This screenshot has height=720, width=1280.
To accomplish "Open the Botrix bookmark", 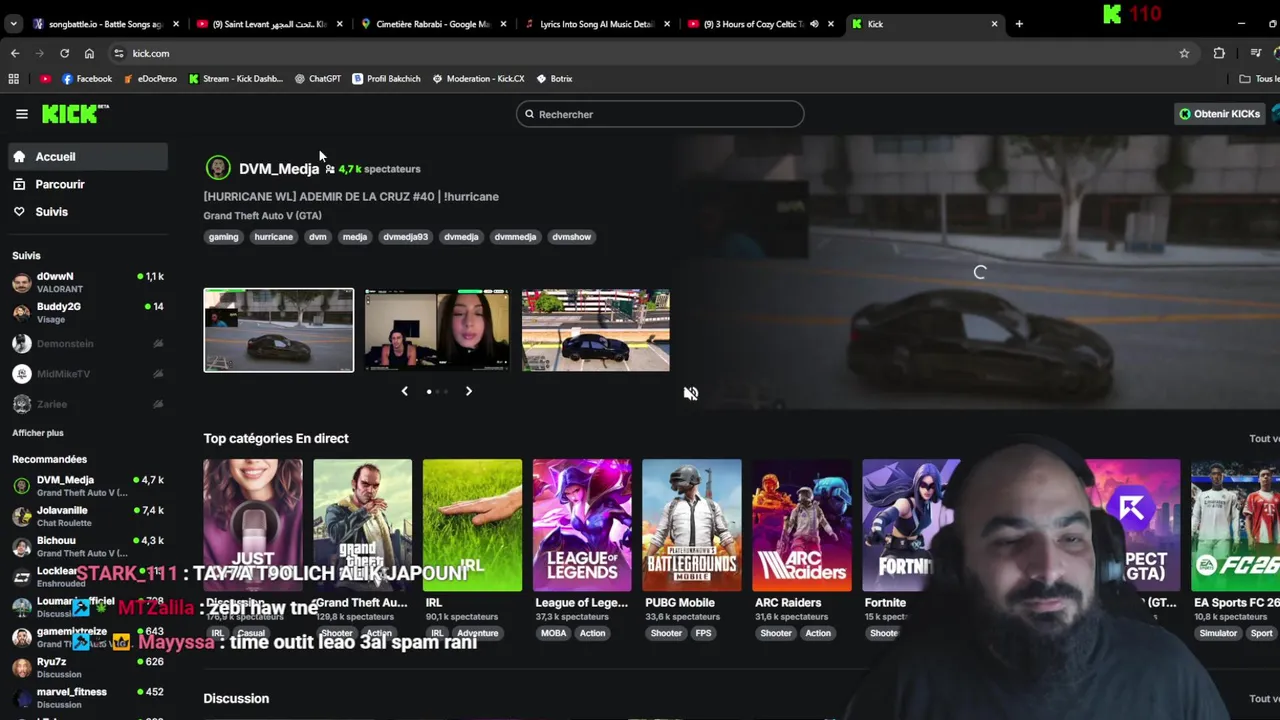I will (x=555, y=78).
